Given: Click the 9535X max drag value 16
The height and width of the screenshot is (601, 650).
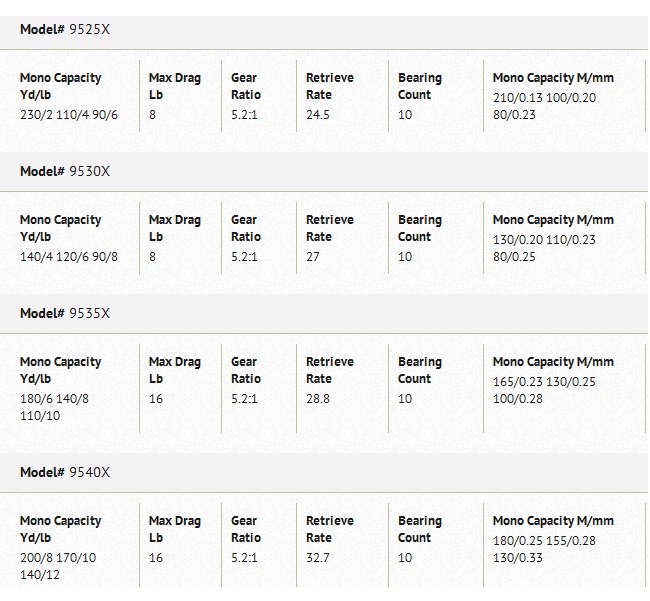Looking at the screenshot, I should tap(156, 399).
